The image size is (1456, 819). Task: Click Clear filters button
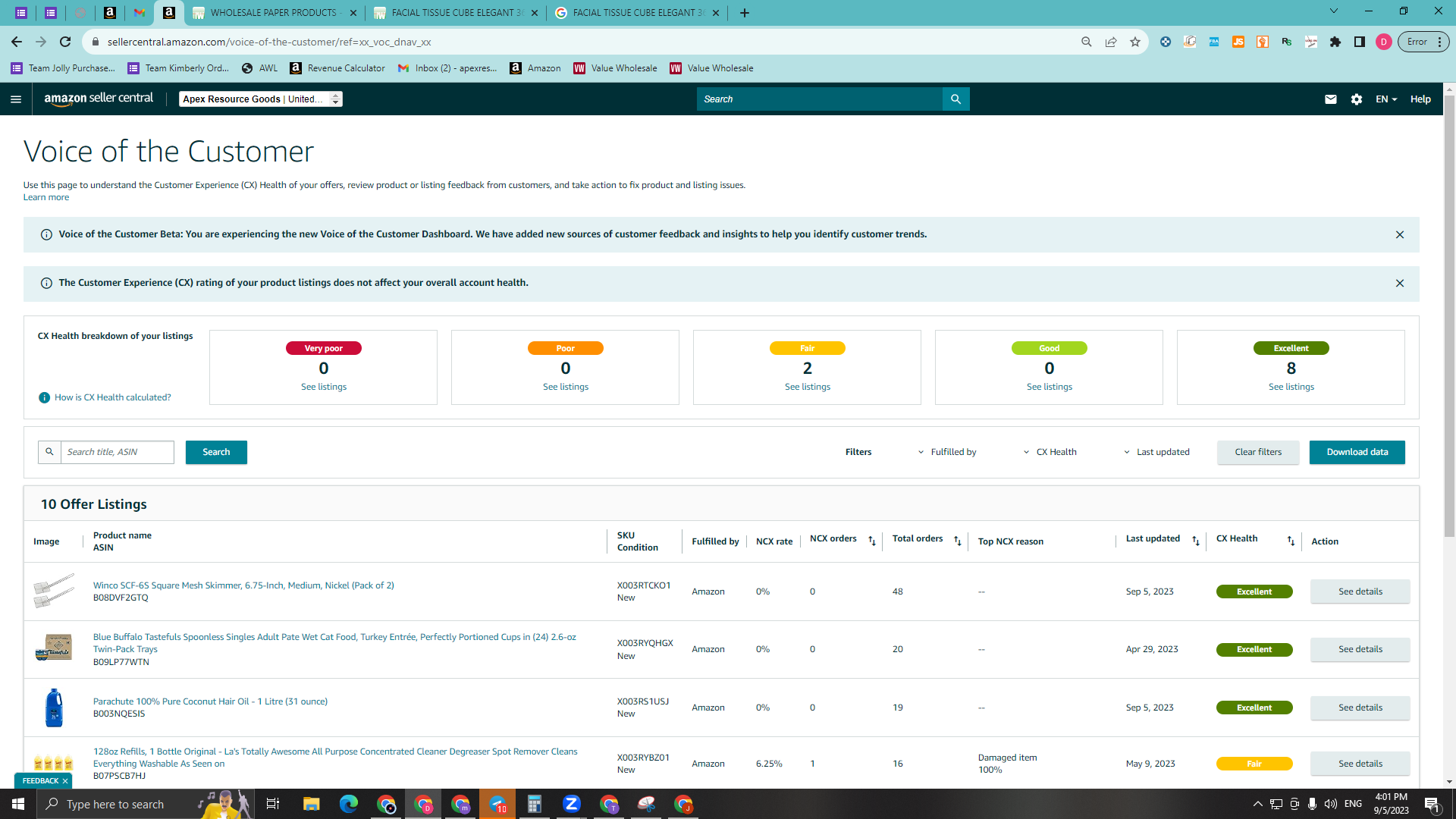point(1258,452)
